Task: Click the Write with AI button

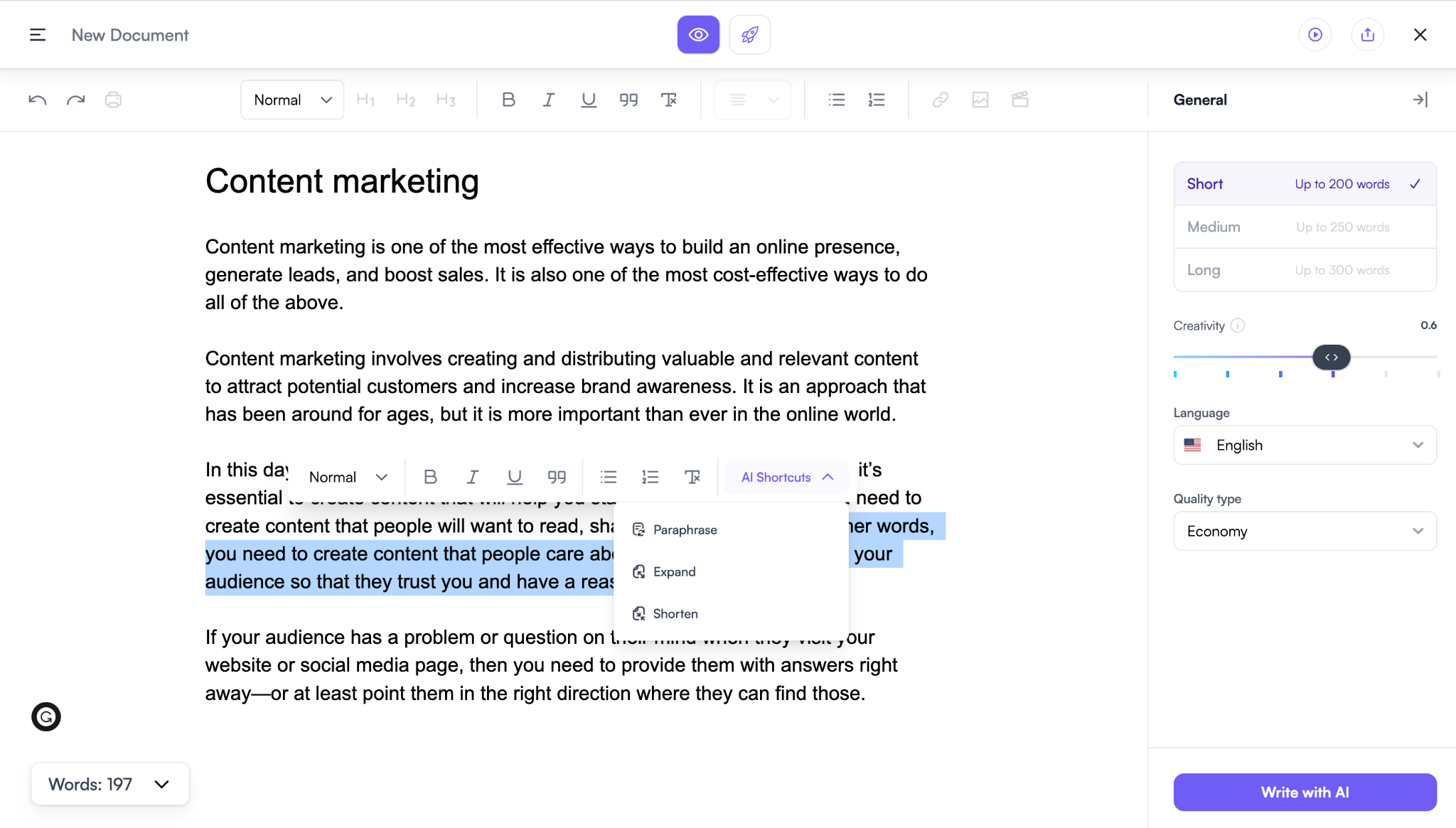Action: (x=1305, y=792)
